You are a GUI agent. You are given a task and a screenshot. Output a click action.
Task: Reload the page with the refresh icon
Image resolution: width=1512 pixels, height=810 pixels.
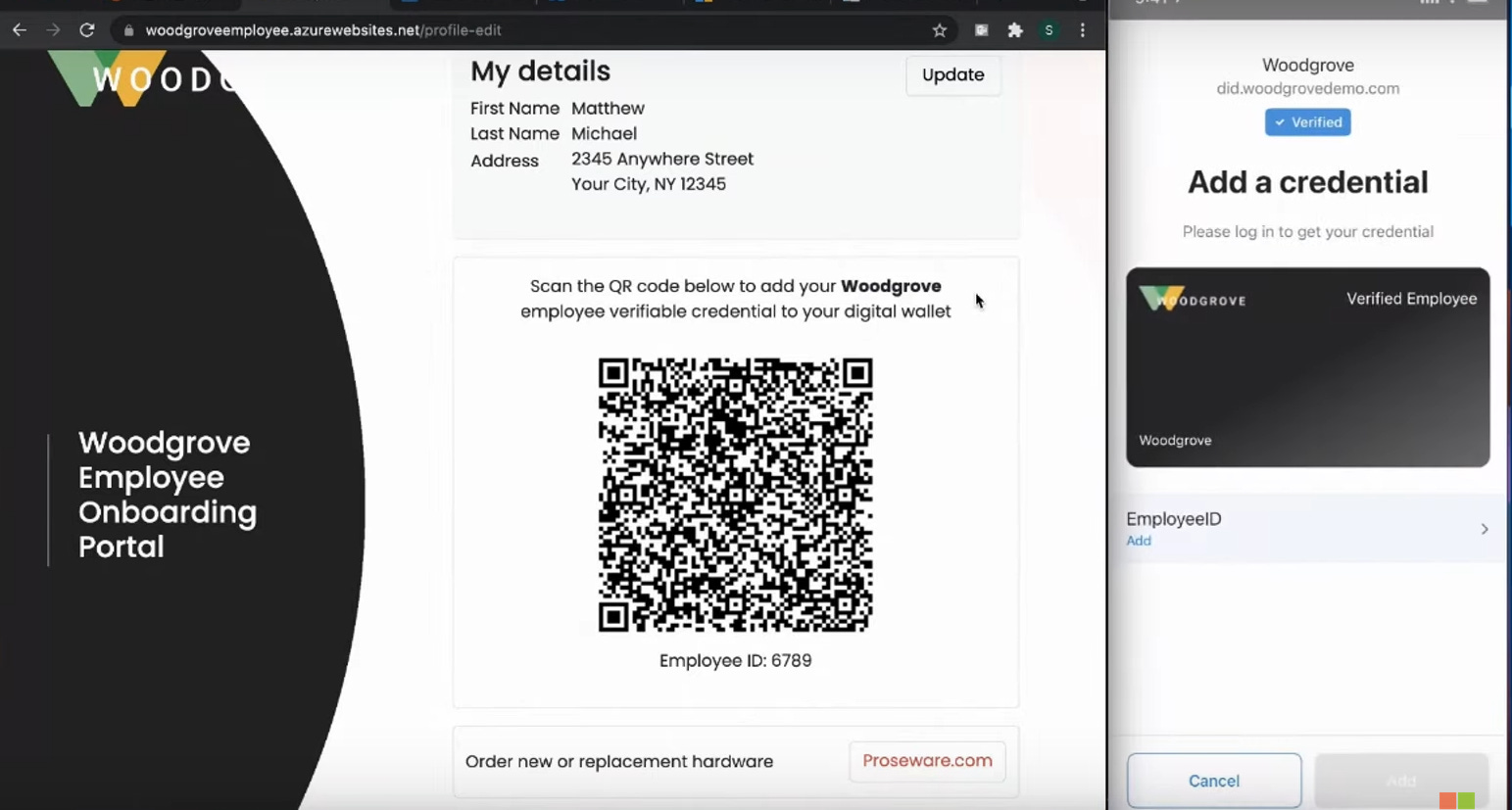(86, 30)
